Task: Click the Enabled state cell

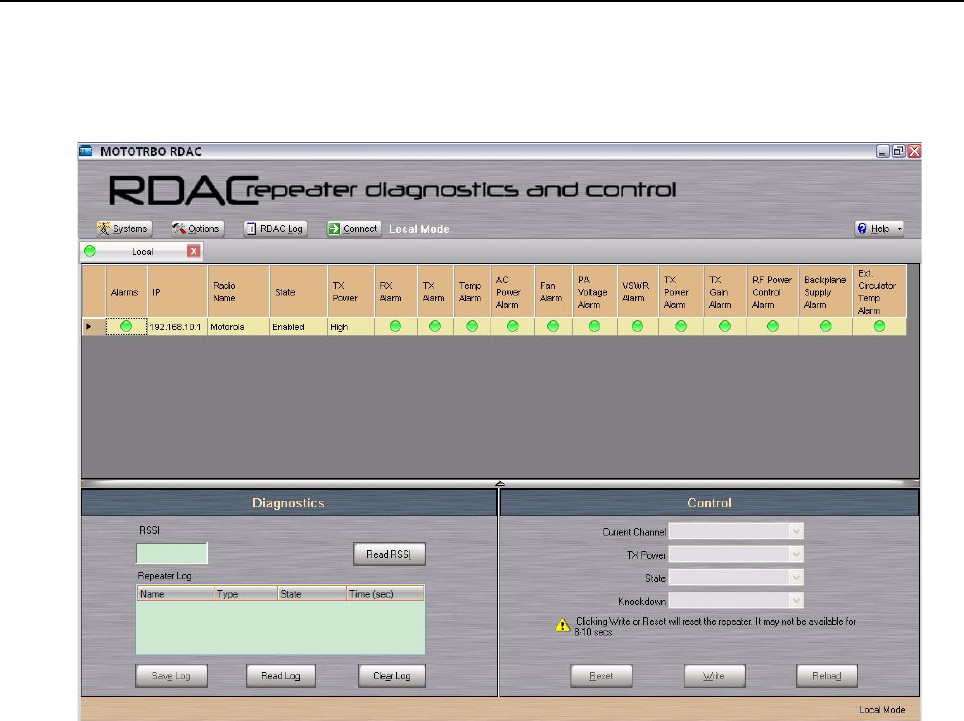Action: (298, 327)
